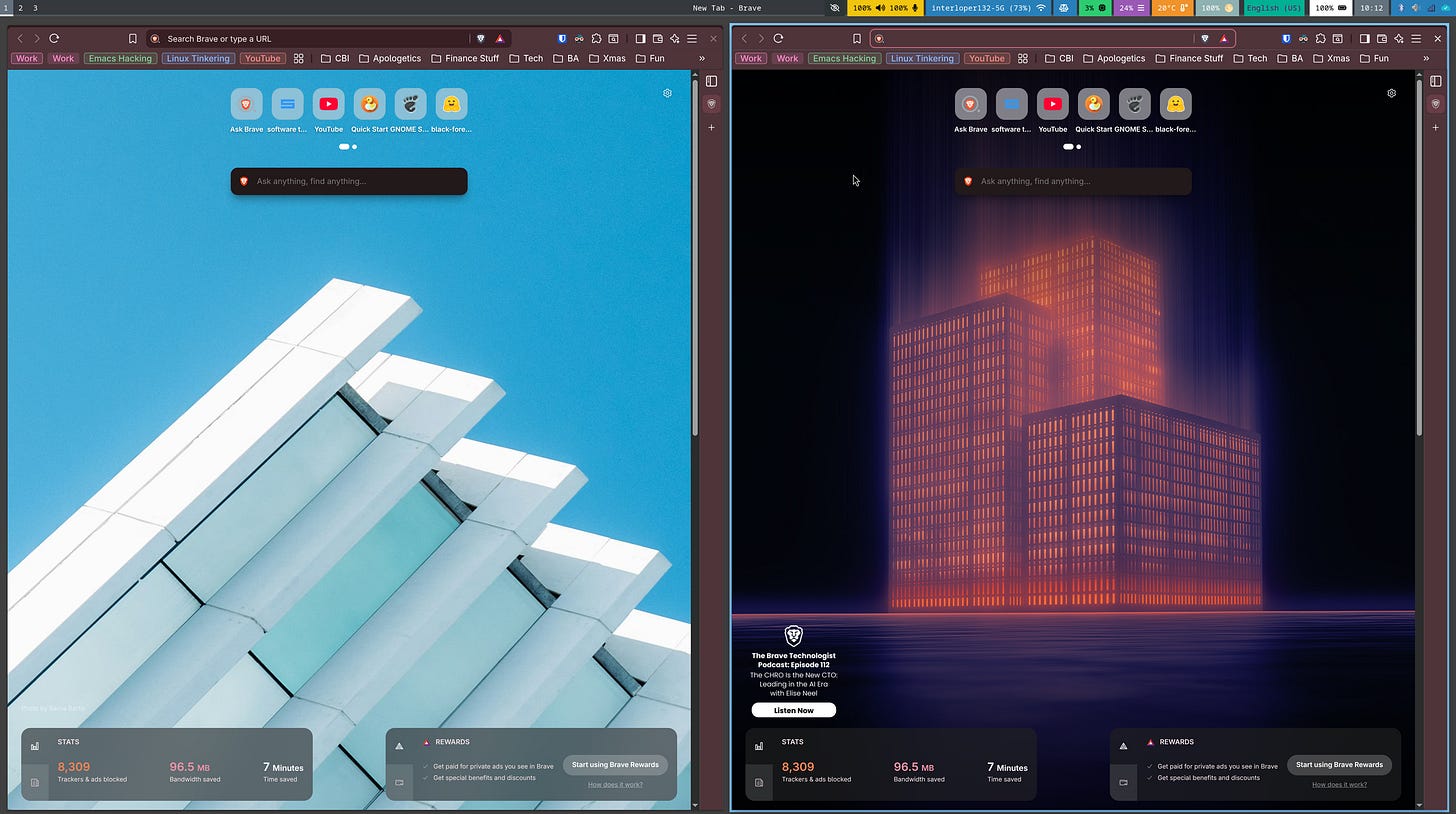Click the Start using Brave Rewards button
The image size is (1456, 814).
click(615, 764)
